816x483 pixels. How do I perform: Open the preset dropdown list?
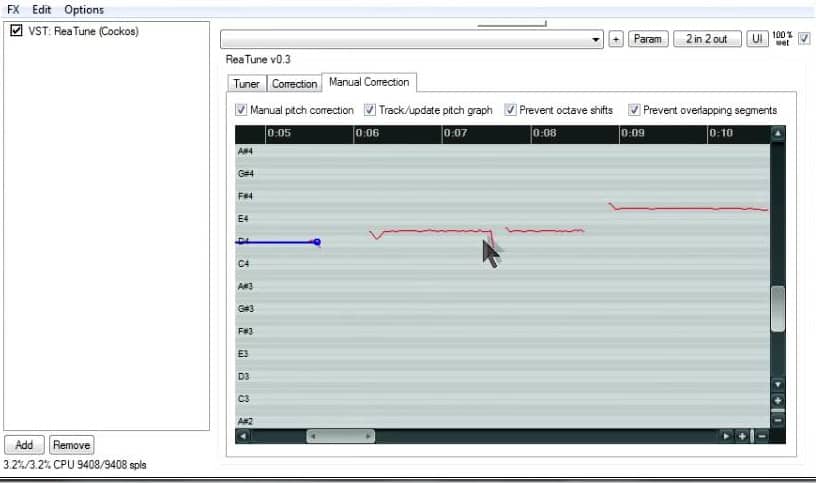point(597,39)
